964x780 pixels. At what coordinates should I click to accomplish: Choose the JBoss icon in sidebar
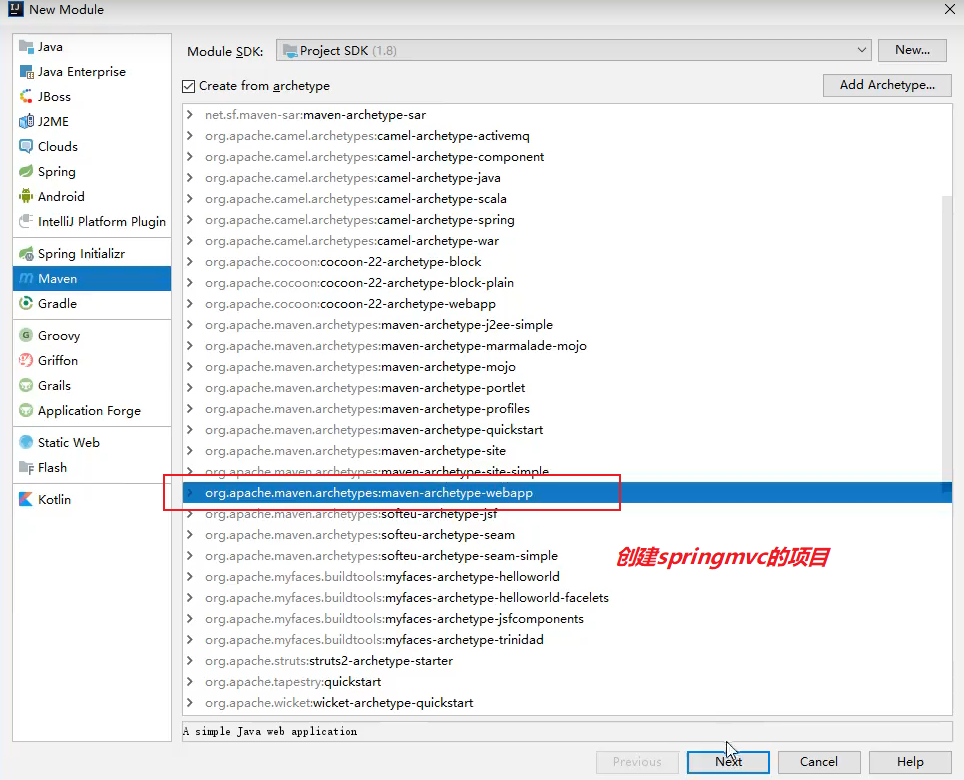(x=26, y=97)
